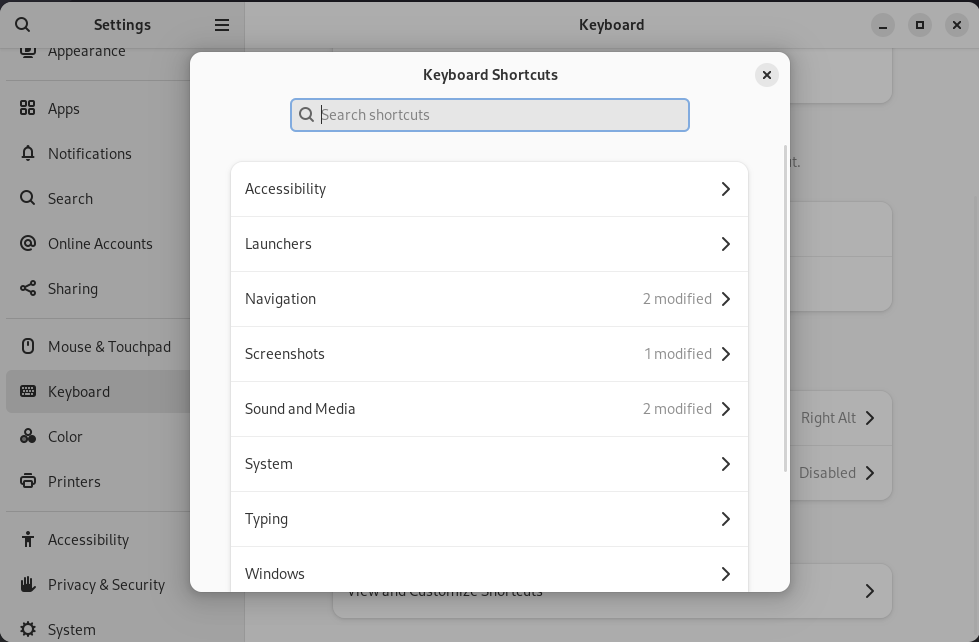Click the Printers icon in sidebar
The height and width of the screenshot is (642, 979).
(x=27, y=481)
